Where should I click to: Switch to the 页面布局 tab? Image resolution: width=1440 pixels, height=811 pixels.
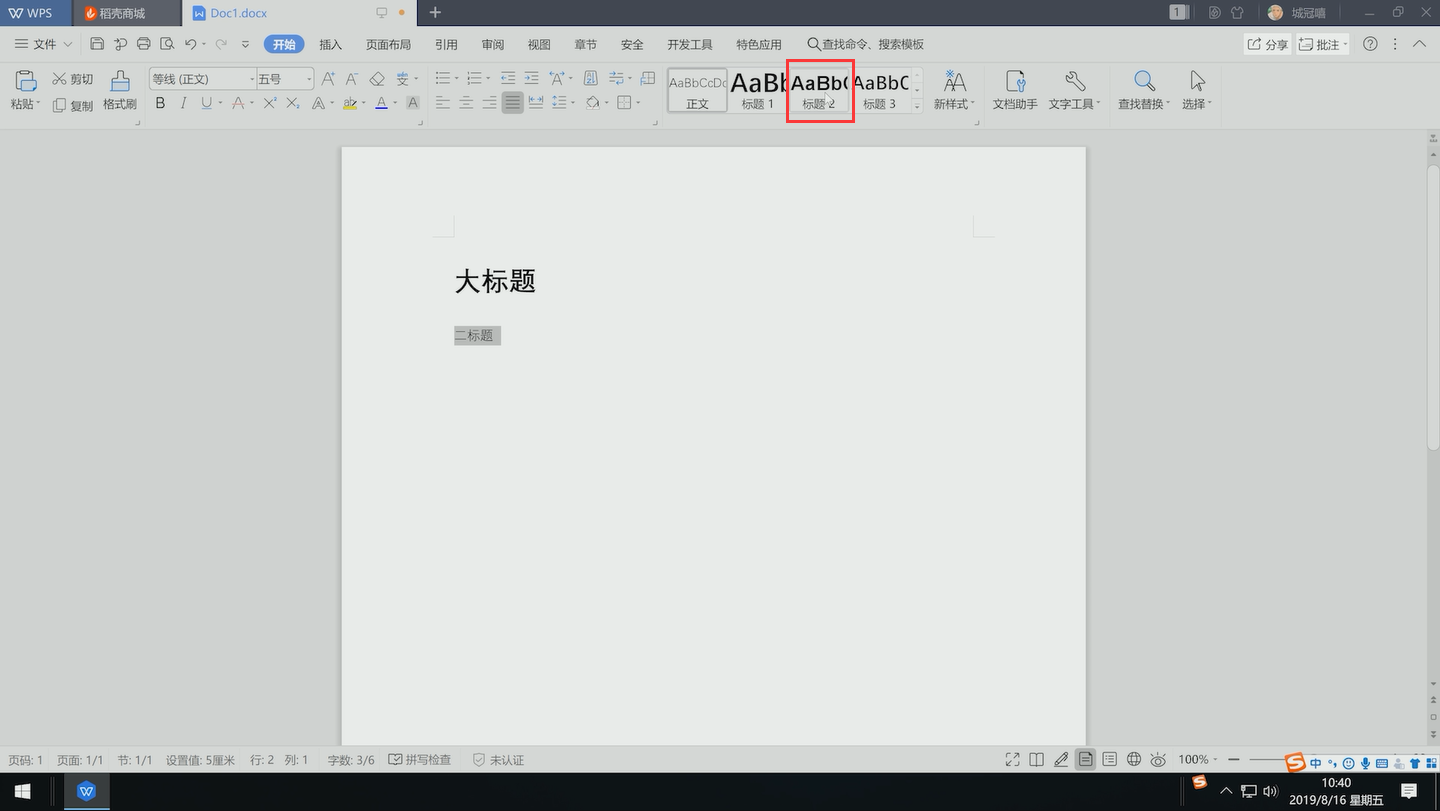388,44
